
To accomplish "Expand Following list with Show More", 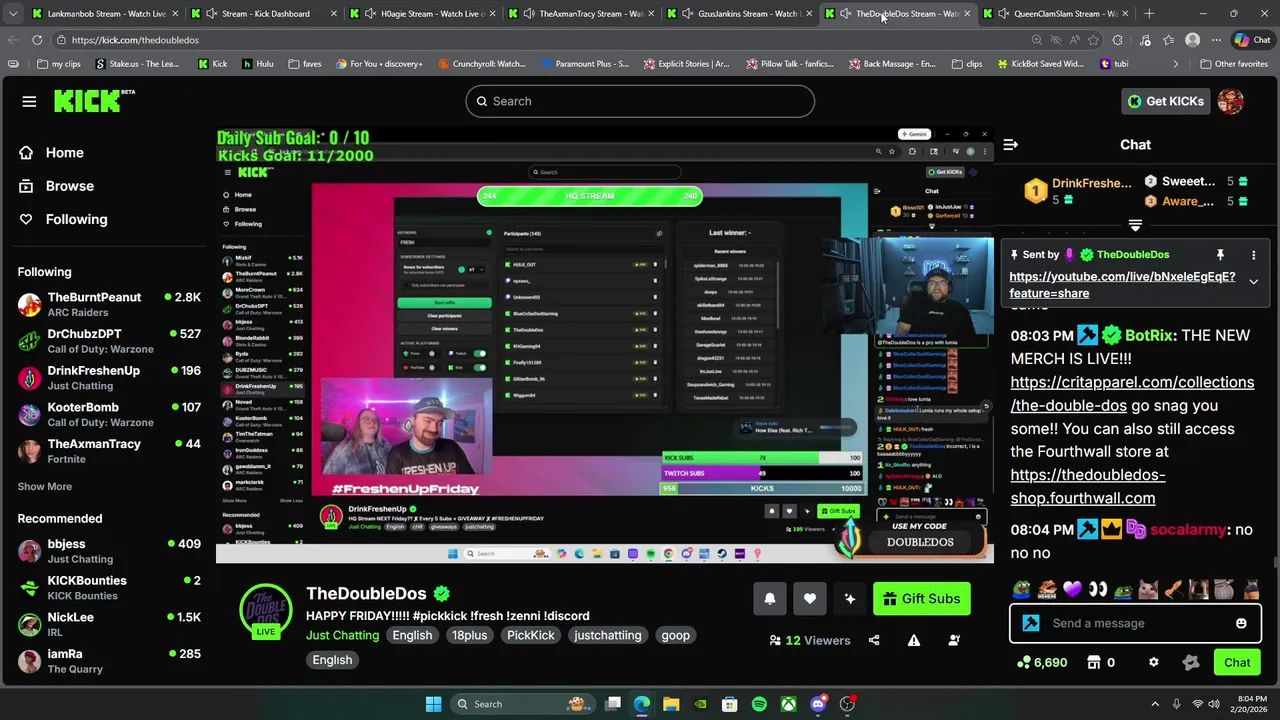I will [44, 486].
